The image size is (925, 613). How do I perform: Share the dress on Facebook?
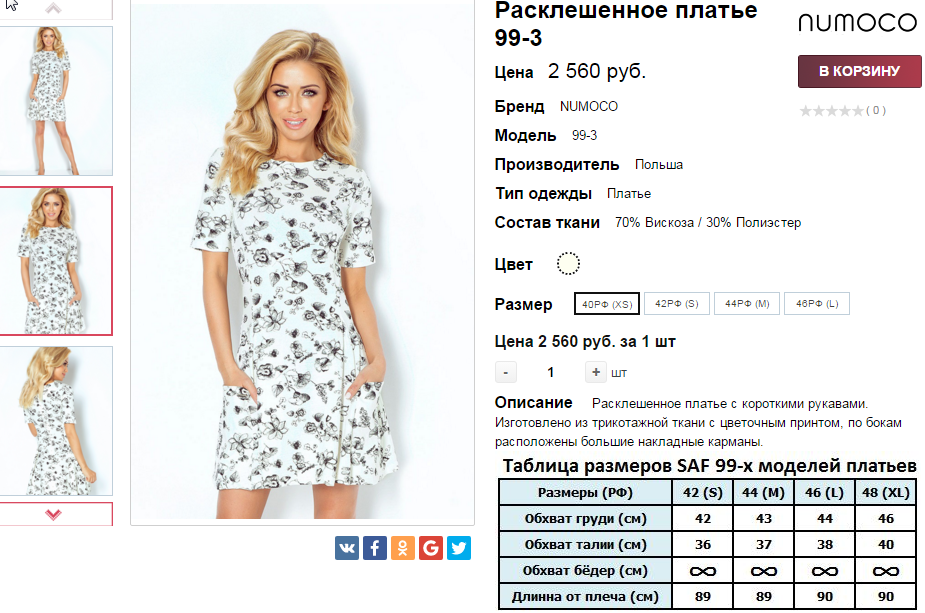(375, 548)
